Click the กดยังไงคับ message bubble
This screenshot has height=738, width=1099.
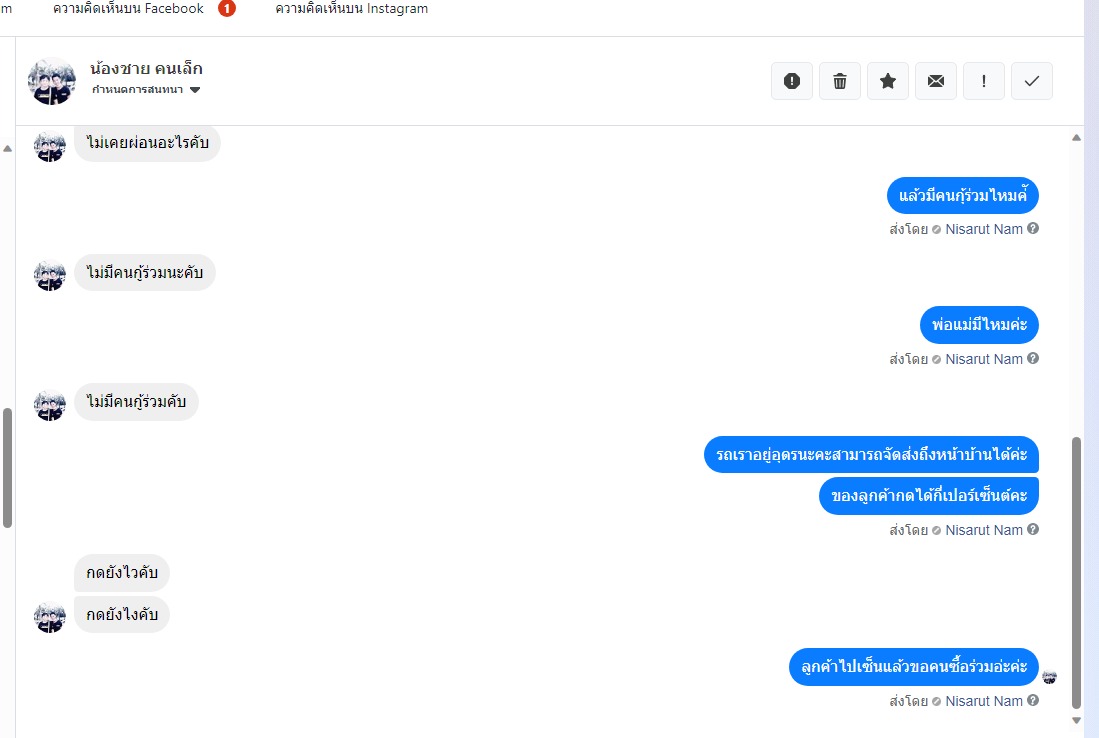[122, 615]
